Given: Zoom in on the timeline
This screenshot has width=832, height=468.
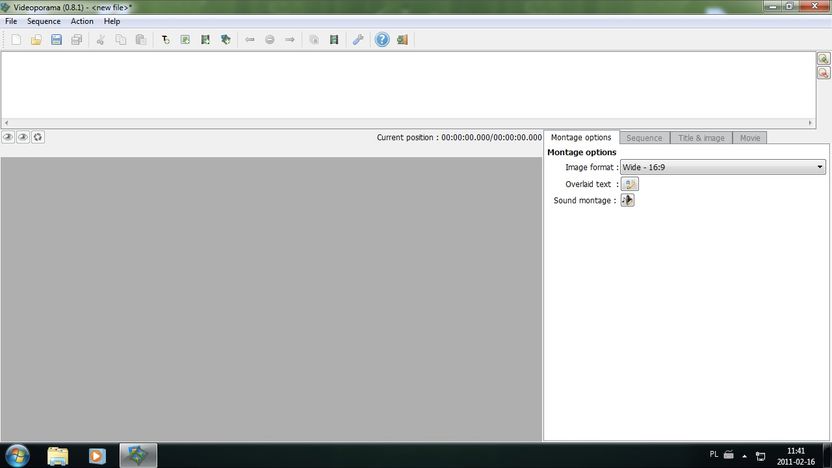Looking at the screenshot, I should [x=823, y=58].
